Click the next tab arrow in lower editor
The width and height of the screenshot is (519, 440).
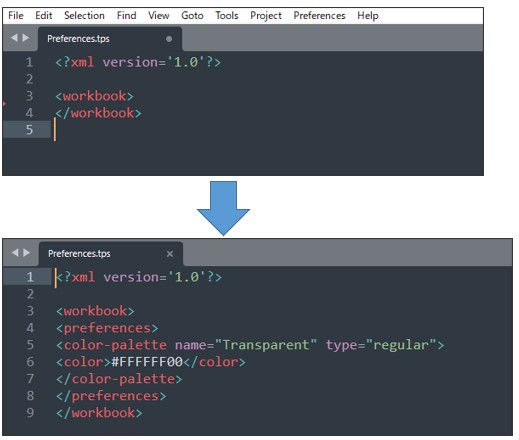pyautogui.click(x=27, y=253)
